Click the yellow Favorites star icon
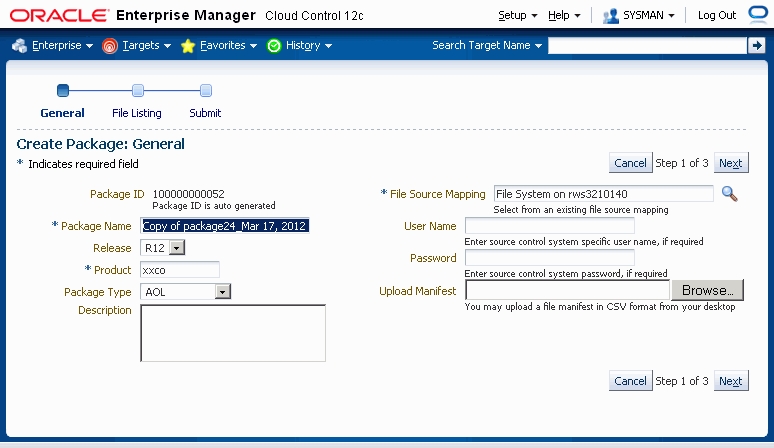 188,46
